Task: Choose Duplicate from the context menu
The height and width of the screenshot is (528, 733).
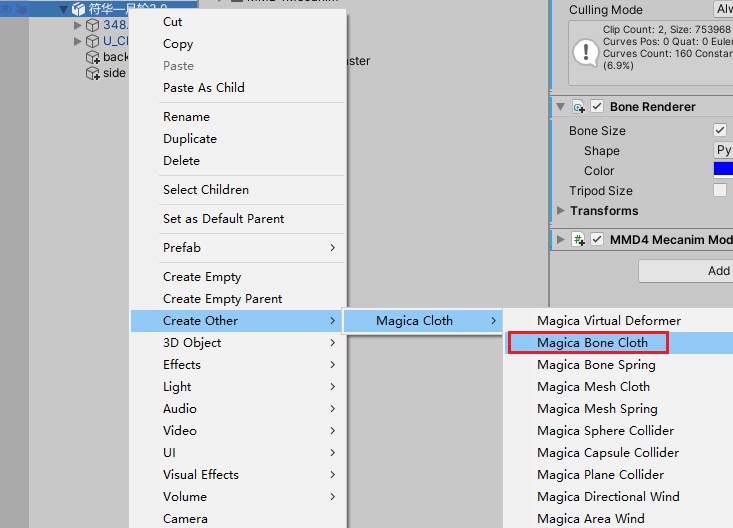Action: (190, 139)
